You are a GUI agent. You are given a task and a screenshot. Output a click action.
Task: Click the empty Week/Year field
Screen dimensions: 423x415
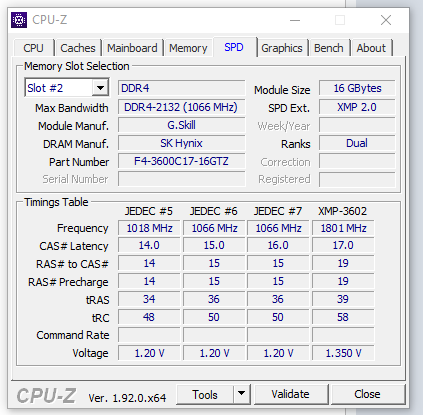pos(357,125)
